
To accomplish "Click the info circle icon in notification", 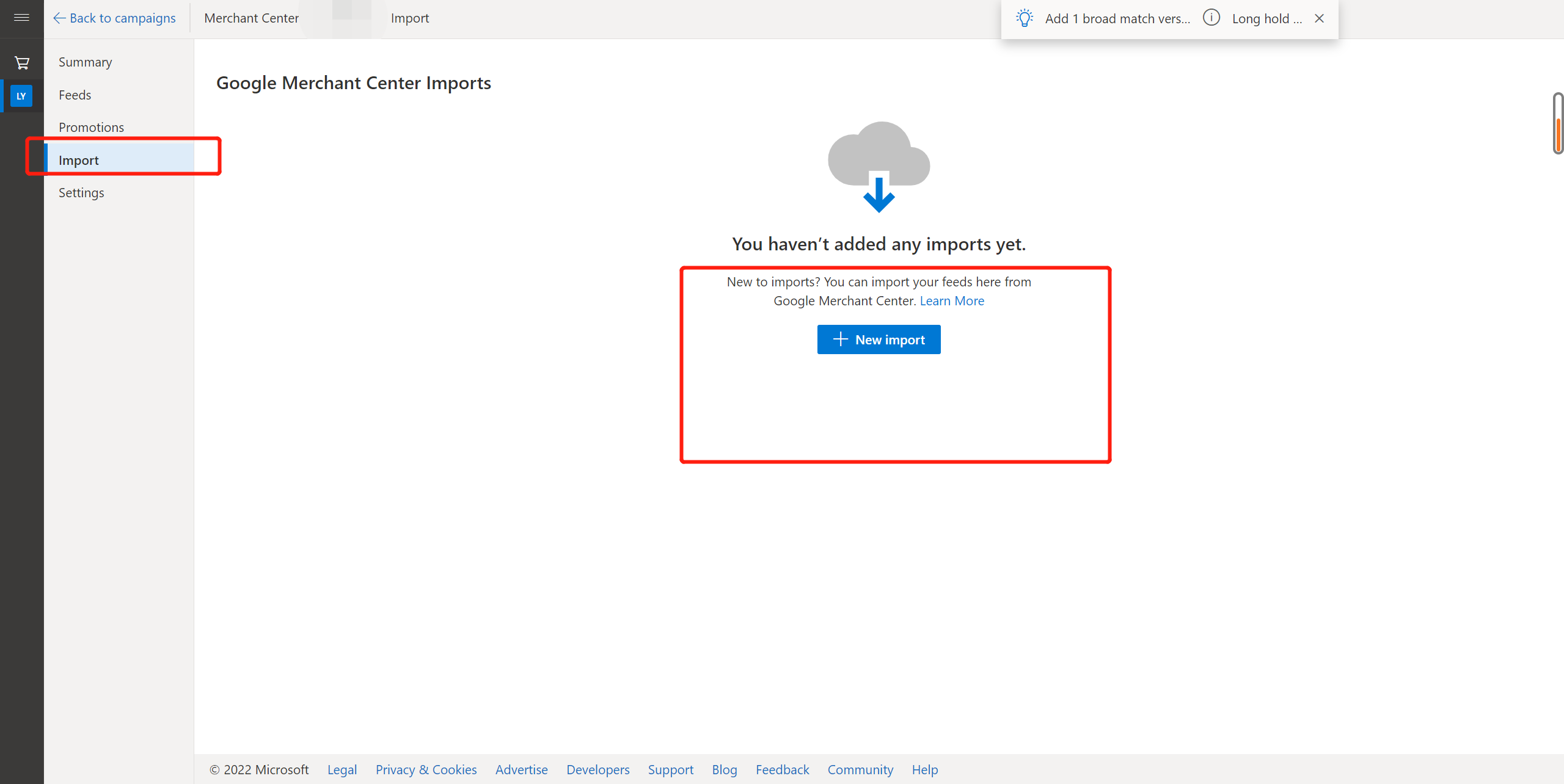I will [x=1211, y=18].
